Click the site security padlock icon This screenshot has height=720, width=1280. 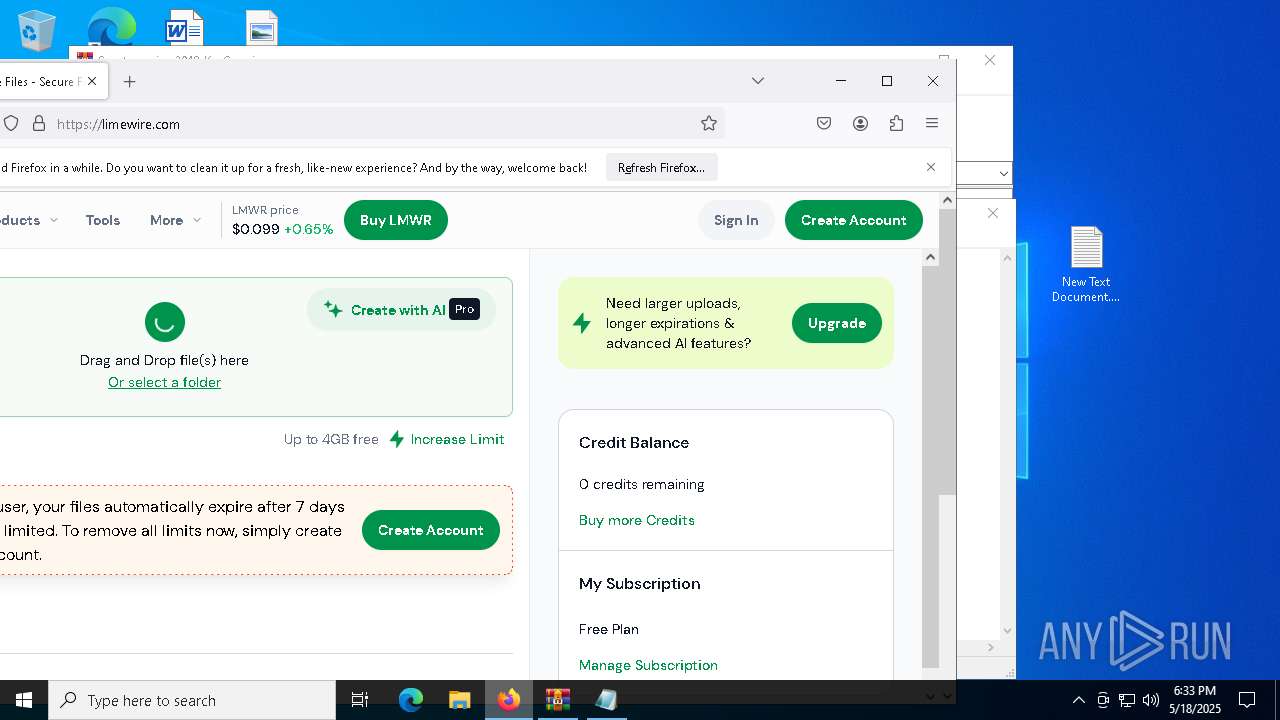click(39, 123)
